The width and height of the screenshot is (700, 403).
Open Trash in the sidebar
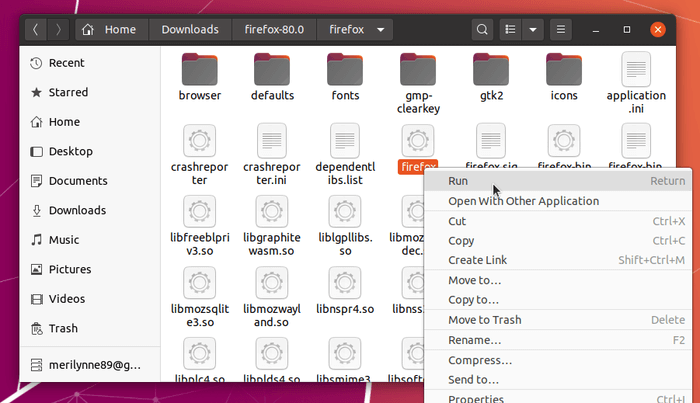[x=90, y=328]
